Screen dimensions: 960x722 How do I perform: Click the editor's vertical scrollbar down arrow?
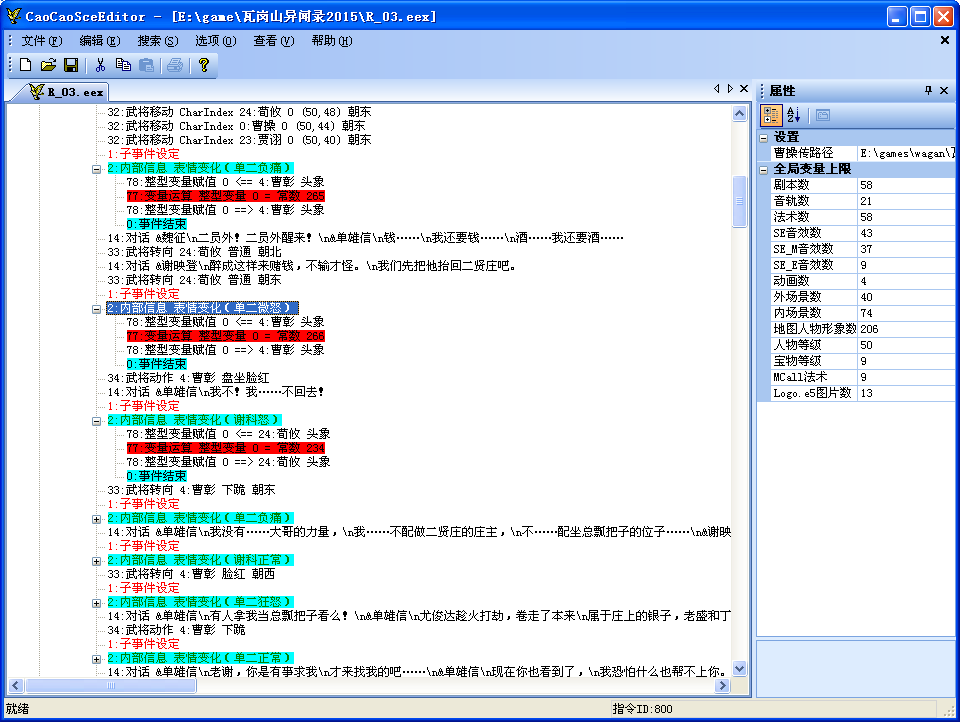tap(740, 669)
